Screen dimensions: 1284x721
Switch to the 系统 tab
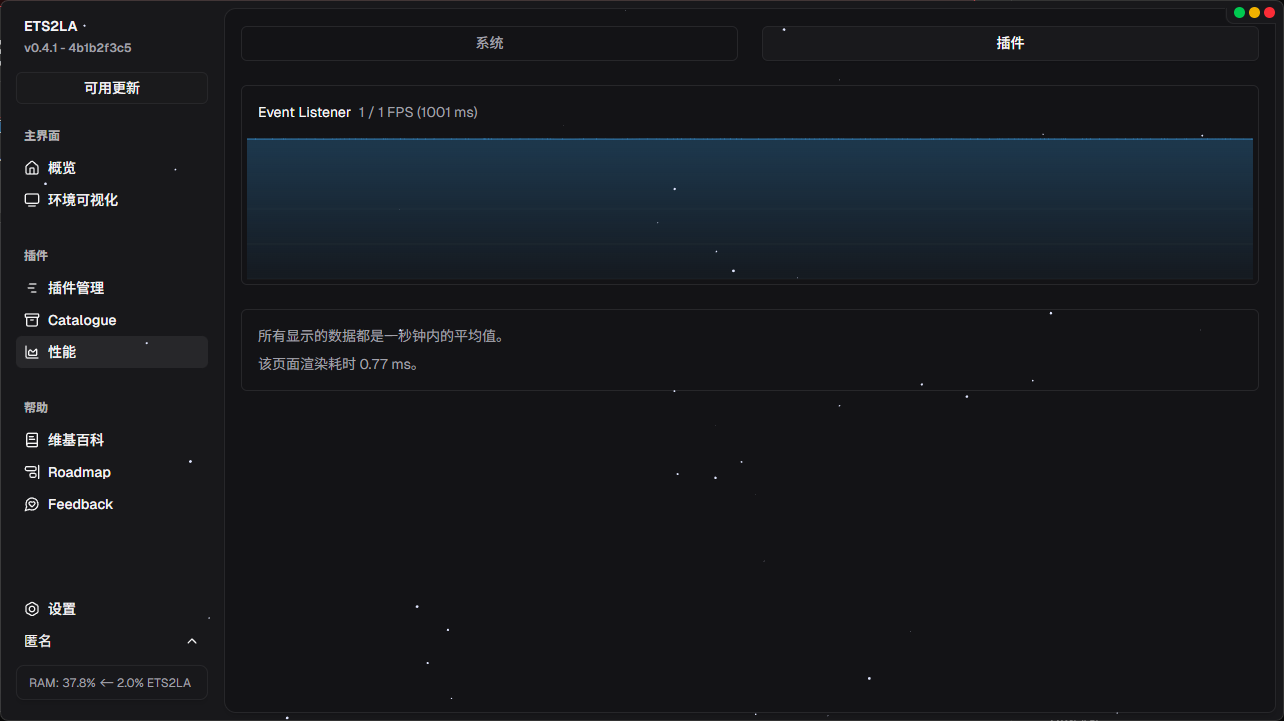click(x=489, y=43)
